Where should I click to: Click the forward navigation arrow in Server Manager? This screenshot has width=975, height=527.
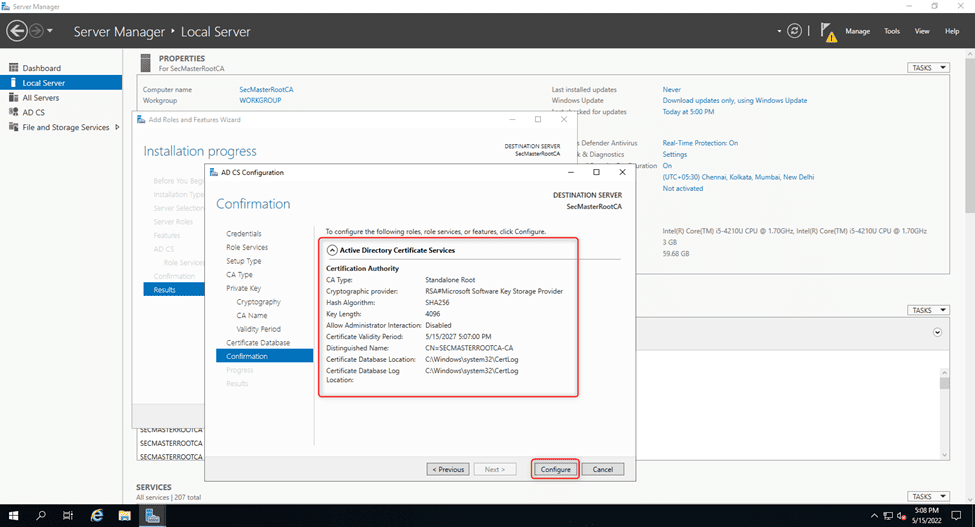(x=36, y=30)
